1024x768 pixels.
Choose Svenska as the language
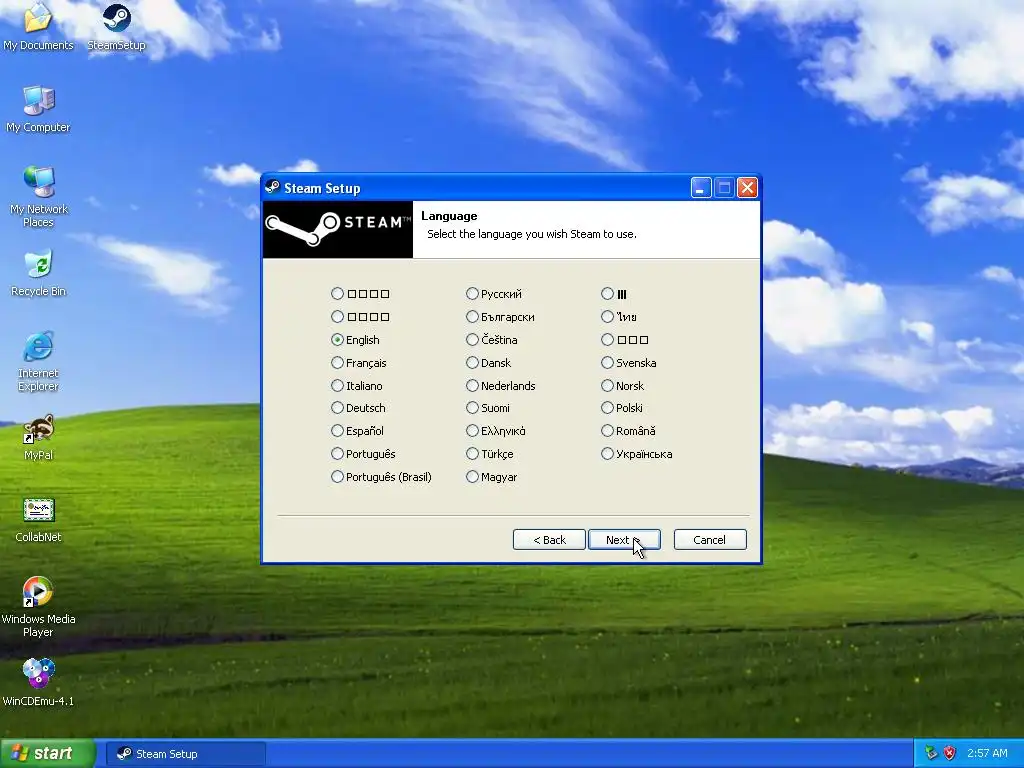[x=629, y=362]
